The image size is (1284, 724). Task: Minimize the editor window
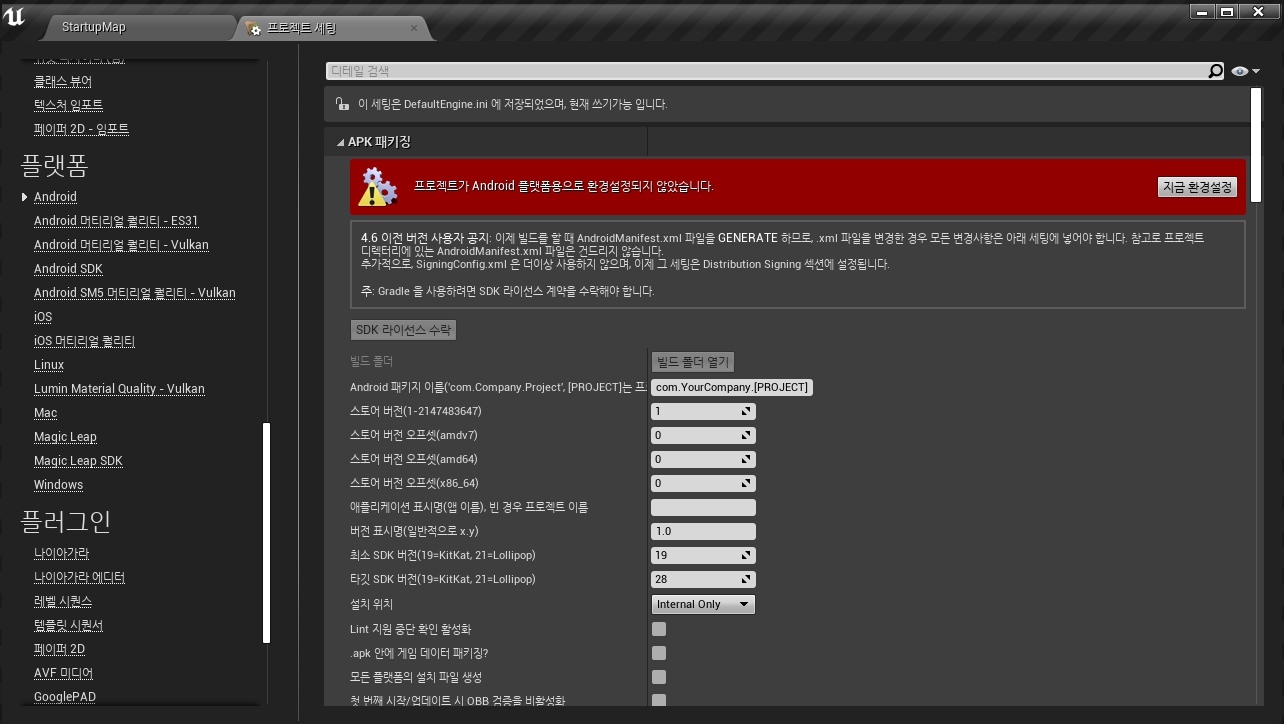1202,11
